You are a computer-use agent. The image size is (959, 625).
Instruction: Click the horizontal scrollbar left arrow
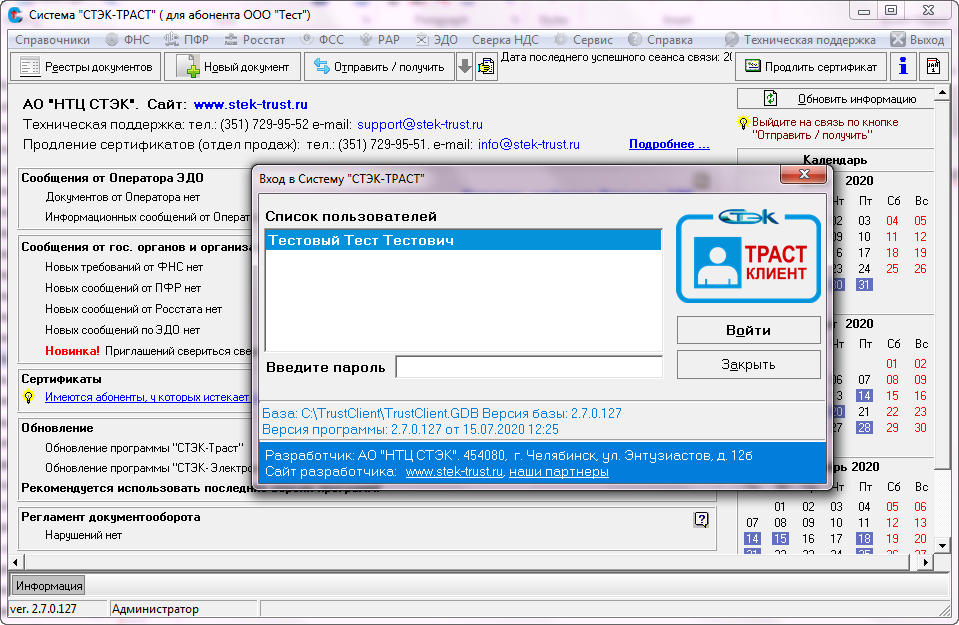tap(16, 562)
